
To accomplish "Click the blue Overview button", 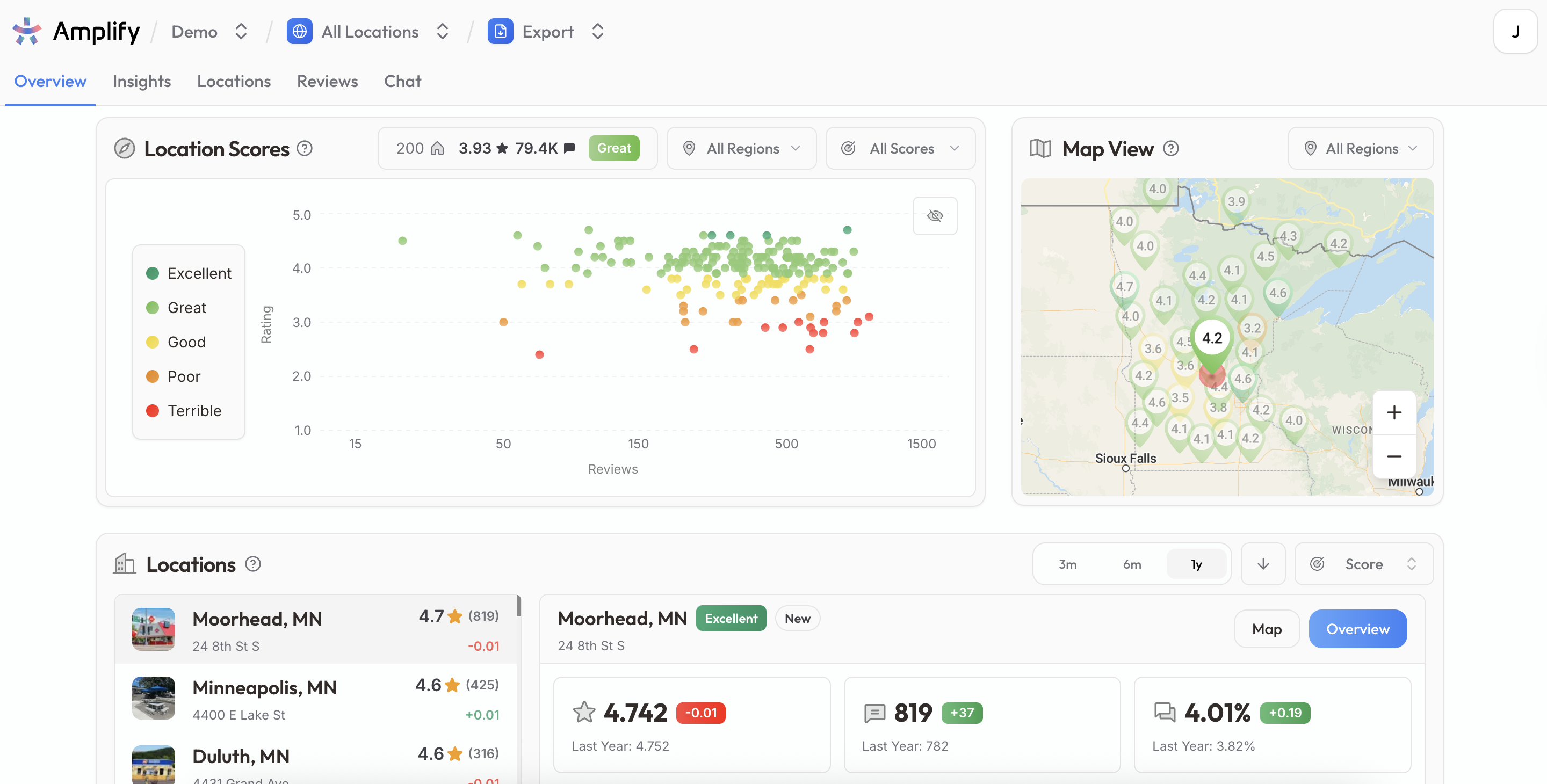I will click(1357, 629).
